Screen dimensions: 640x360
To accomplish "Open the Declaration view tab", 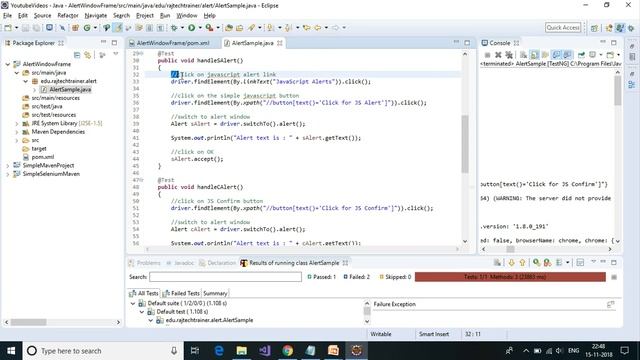I will pyautogui.click(x=218, y=263).
